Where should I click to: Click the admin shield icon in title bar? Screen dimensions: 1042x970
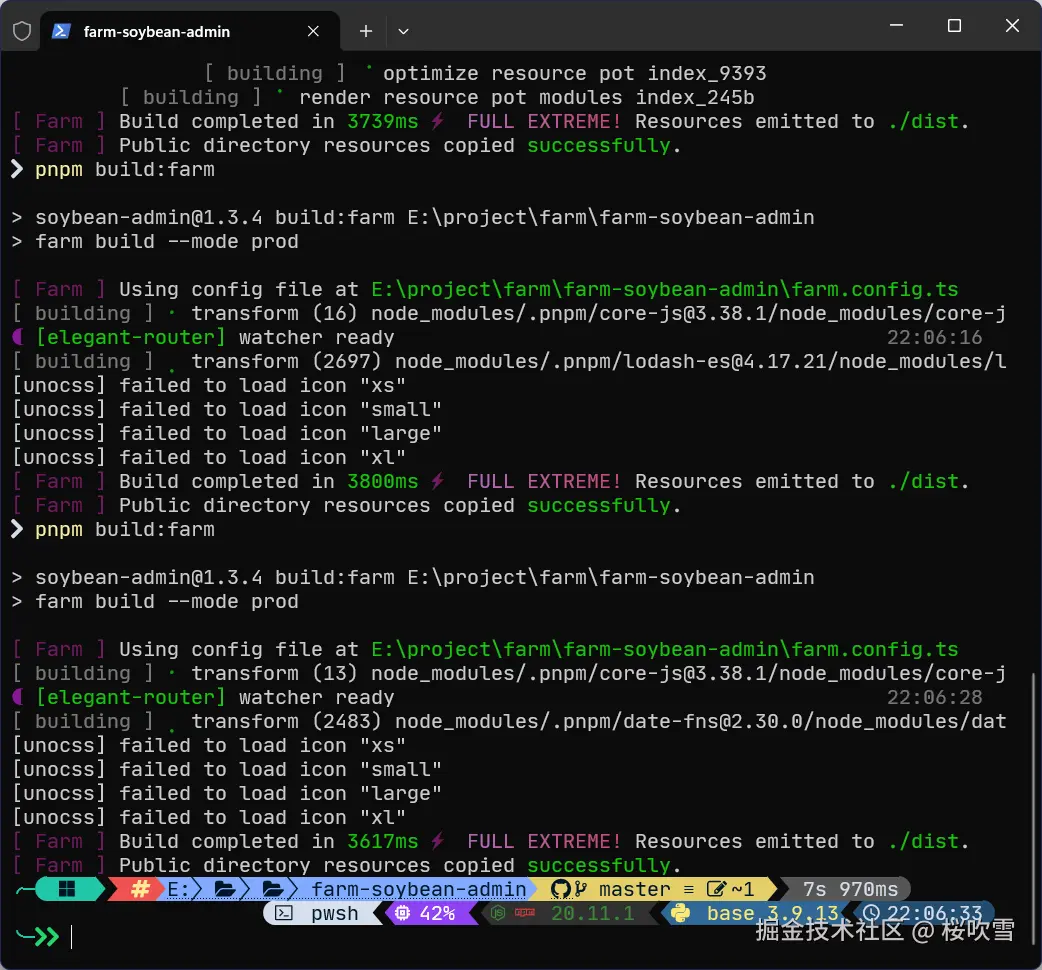22,31
